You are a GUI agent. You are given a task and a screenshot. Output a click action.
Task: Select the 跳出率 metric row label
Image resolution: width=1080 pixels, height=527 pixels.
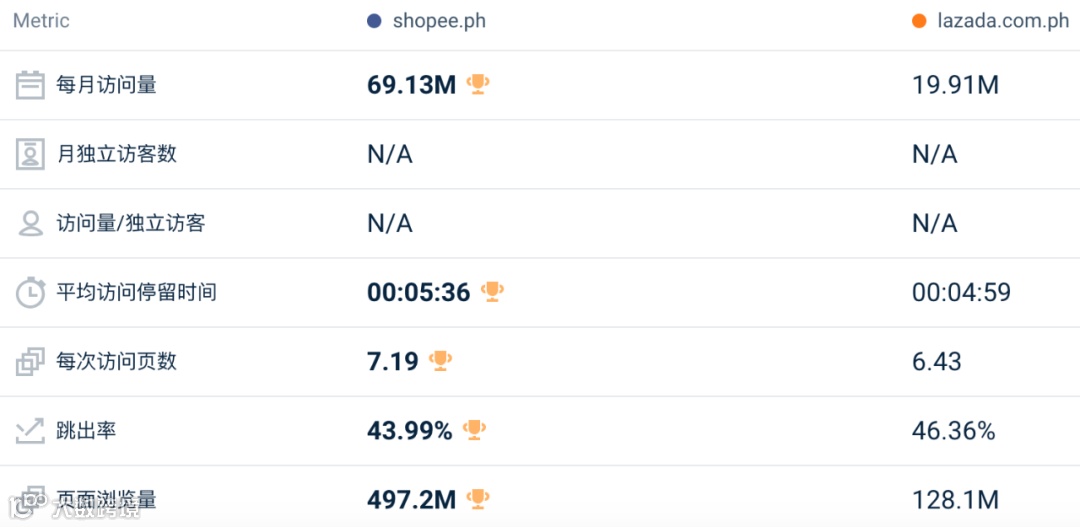pos(86,430)
